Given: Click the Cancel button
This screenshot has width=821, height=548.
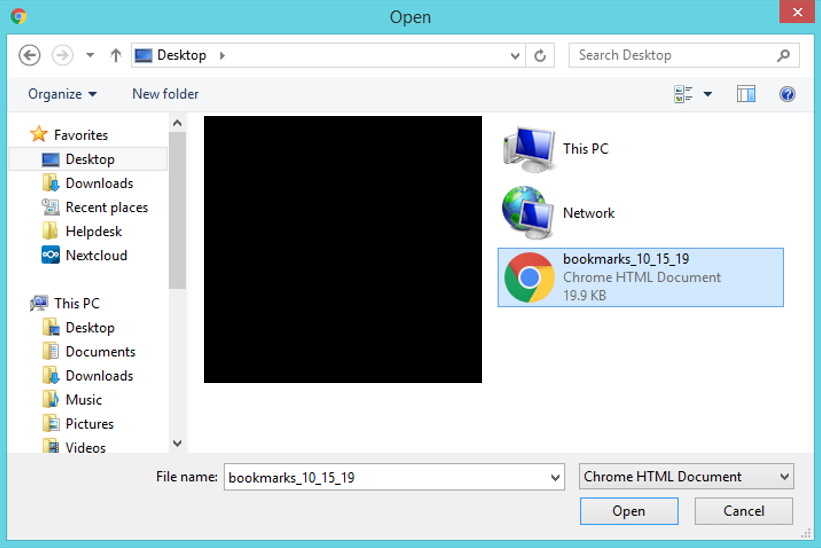Looking at the screenshot, I should coord(744,511).
